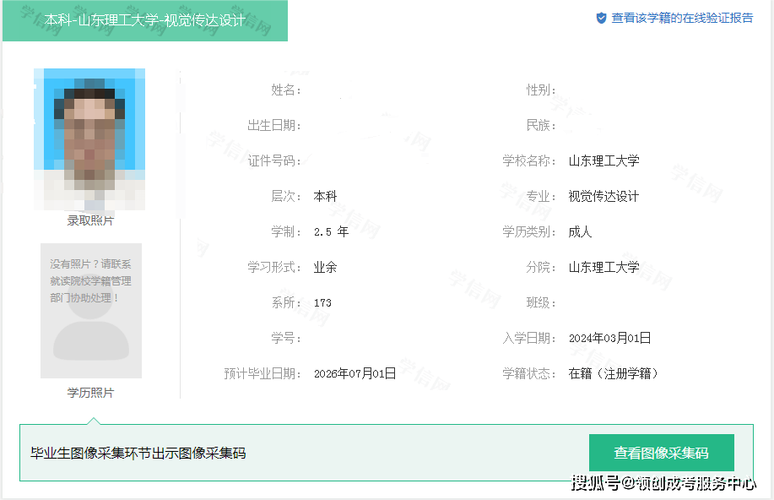
Task: Click the 性别 field label
Action: point(541,90)
